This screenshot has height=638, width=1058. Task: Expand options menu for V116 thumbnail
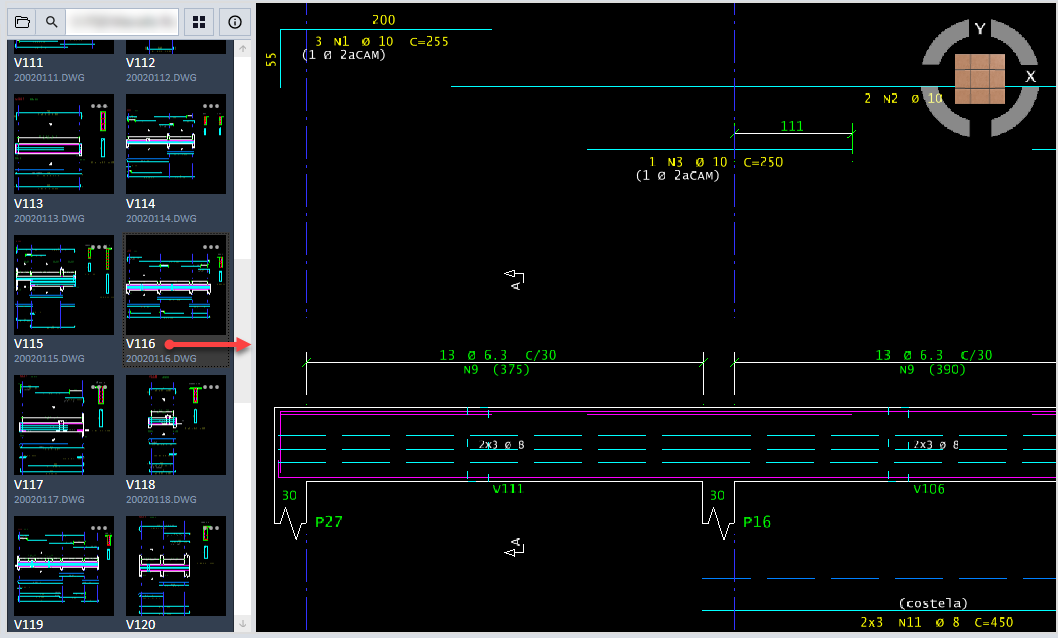pyautogui.click(x=211, y=246)
